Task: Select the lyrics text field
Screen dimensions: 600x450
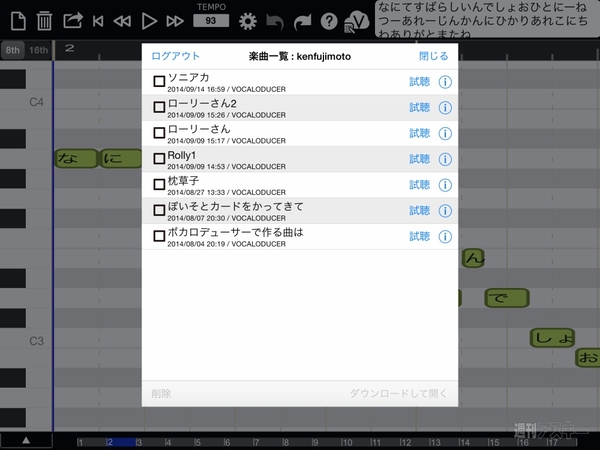Action: (x=488, y=19)
